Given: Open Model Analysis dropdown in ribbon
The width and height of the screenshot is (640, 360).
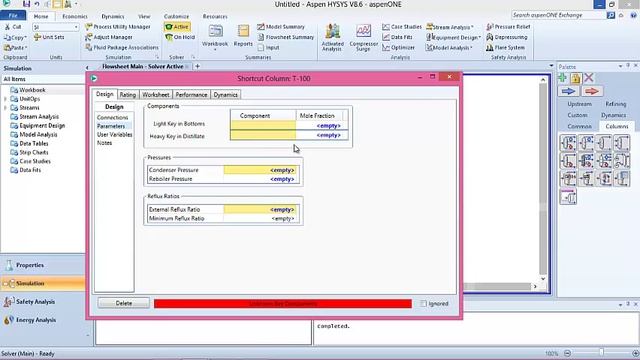Looking at the screenshot, I should click(x=449, y=47).
